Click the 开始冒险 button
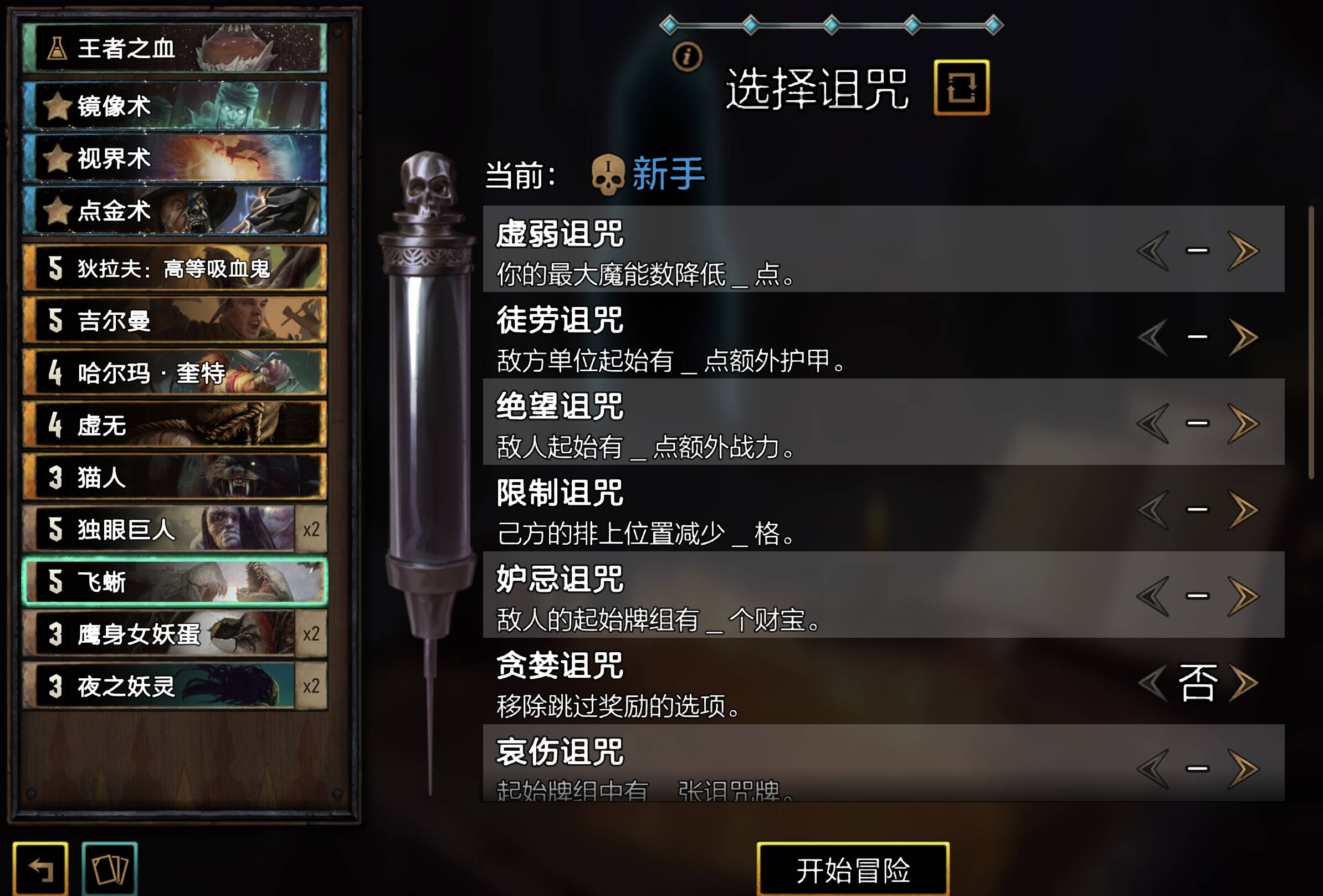 point(853,870)
